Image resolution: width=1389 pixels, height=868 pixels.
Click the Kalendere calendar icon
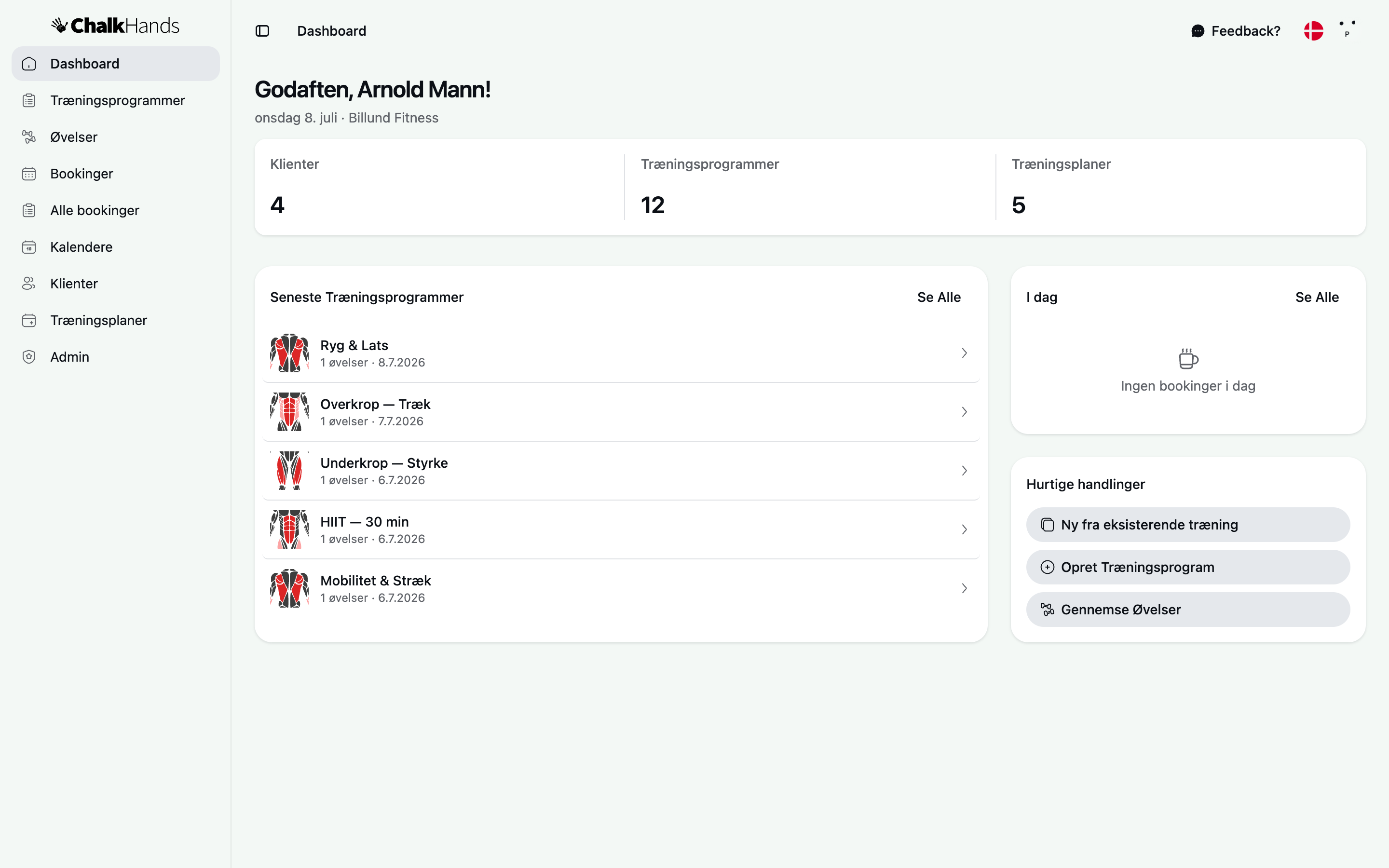click(x=29, y=247)
